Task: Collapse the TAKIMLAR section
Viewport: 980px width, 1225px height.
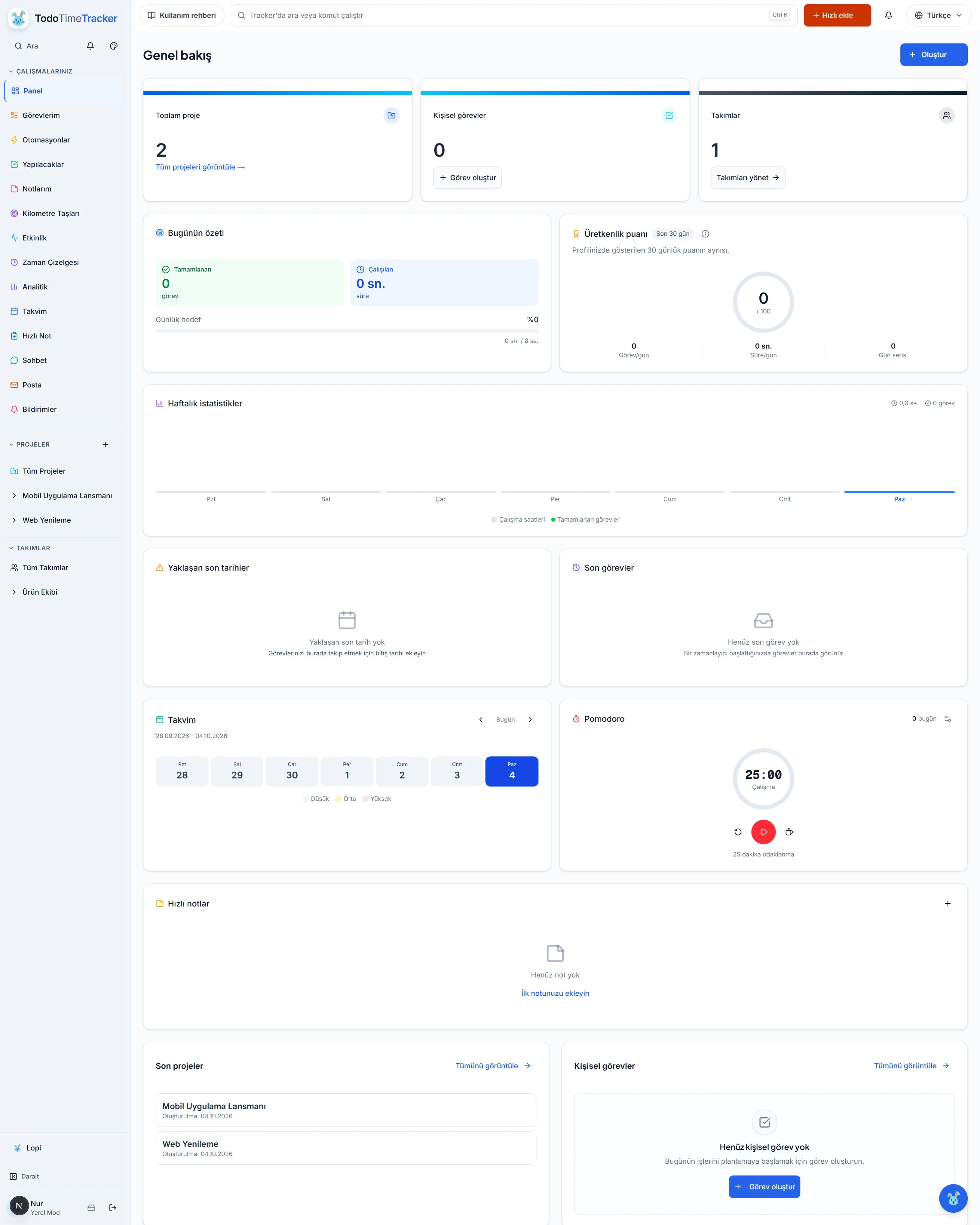Action: click(29, 548)
